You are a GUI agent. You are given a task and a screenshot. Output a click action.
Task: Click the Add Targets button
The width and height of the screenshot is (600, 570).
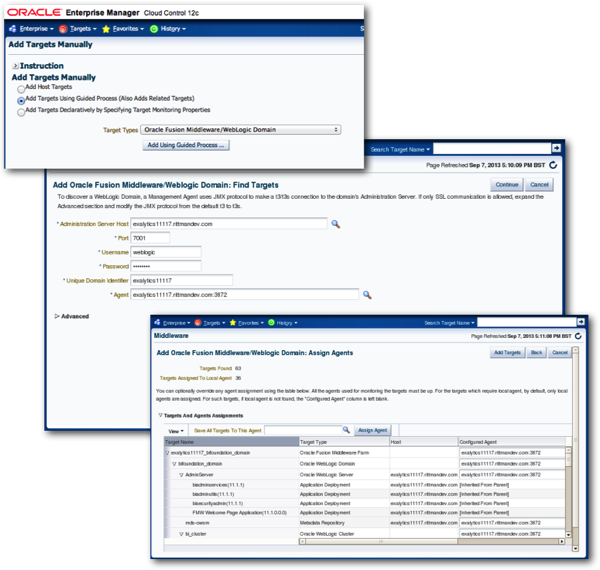[x=507, y=353]
